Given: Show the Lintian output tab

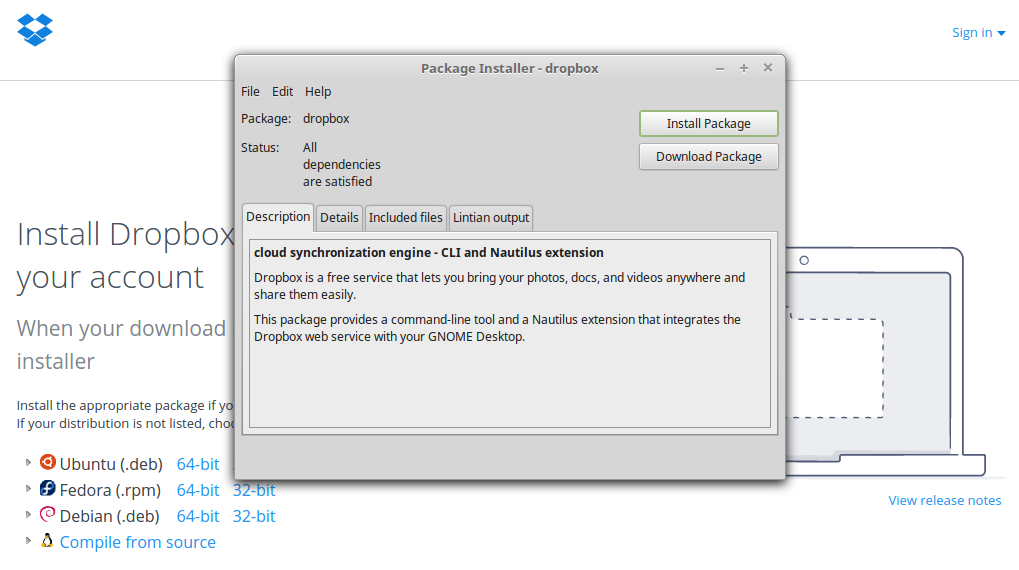Looking at the screenshot, I should point(491,218).
